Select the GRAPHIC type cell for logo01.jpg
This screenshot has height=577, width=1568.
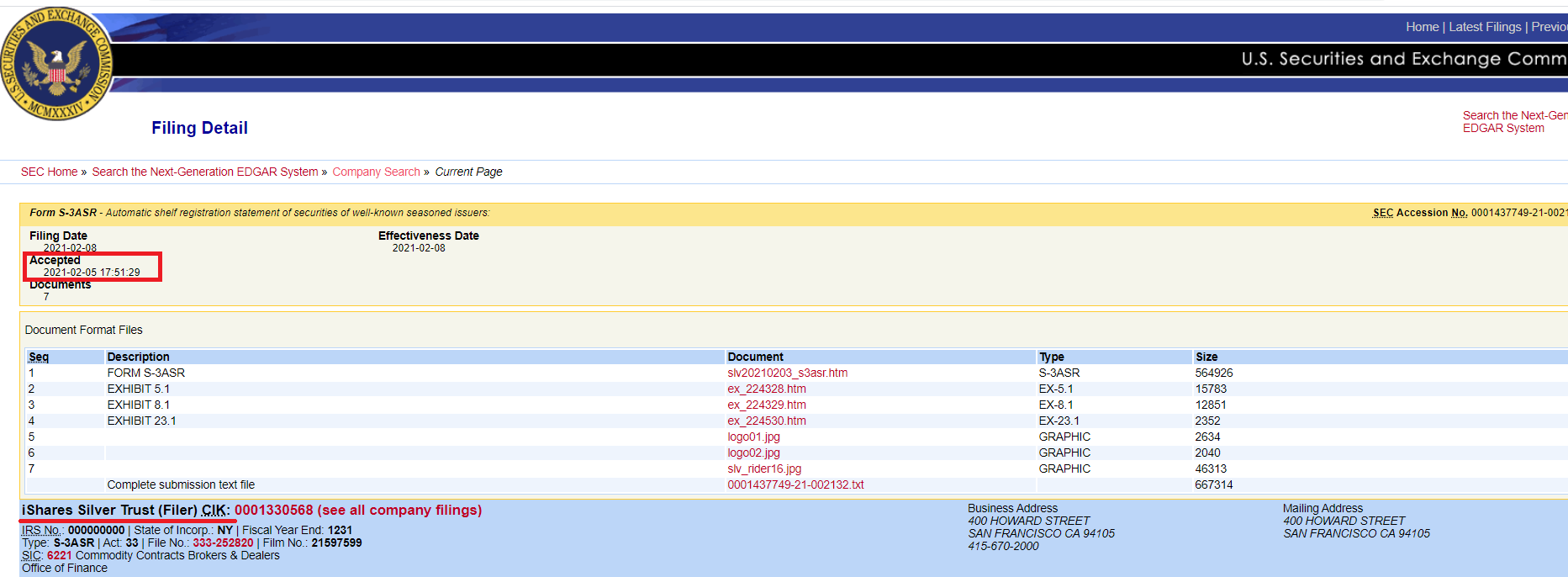tap(1064, 437)
